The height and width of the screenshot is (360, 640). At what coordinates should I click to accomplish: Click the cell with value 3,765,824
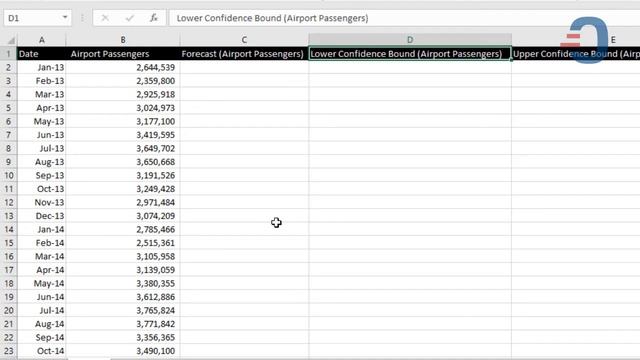122,310
